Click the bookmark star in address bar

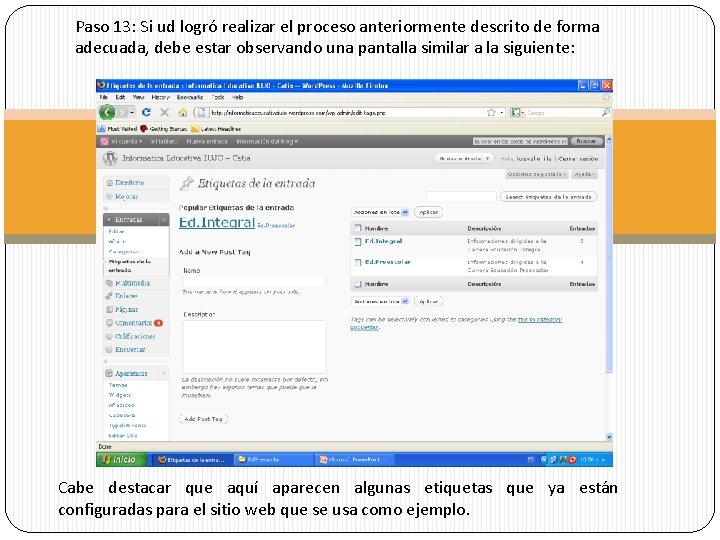click(x=491, y=112)
